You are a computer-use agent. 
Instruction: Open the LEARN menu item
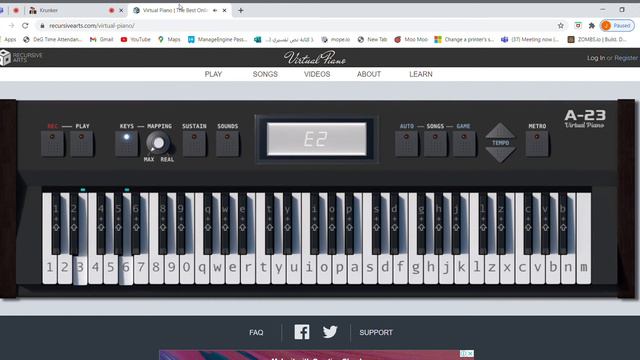click(x=421, y=74)
